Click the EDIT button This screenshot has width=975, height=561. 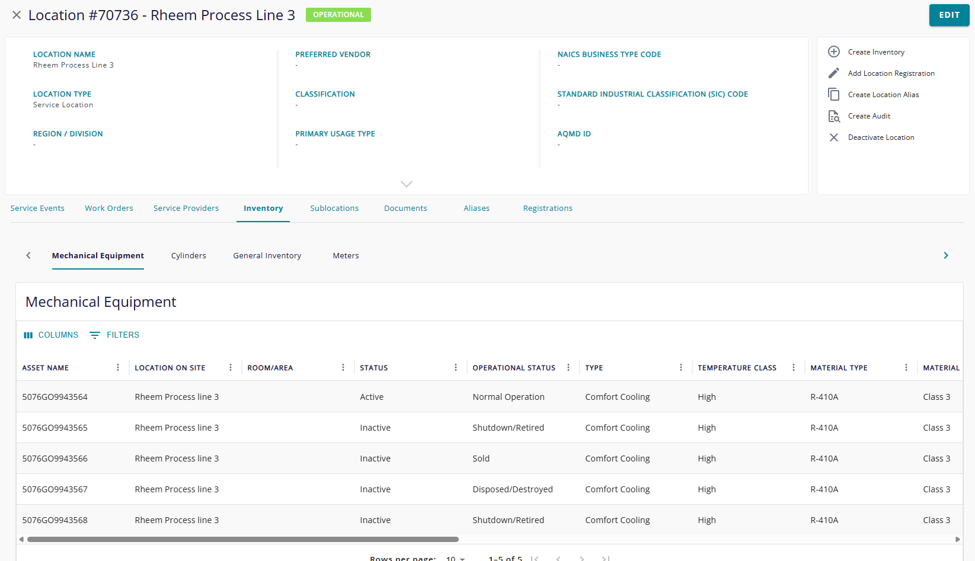949,15
